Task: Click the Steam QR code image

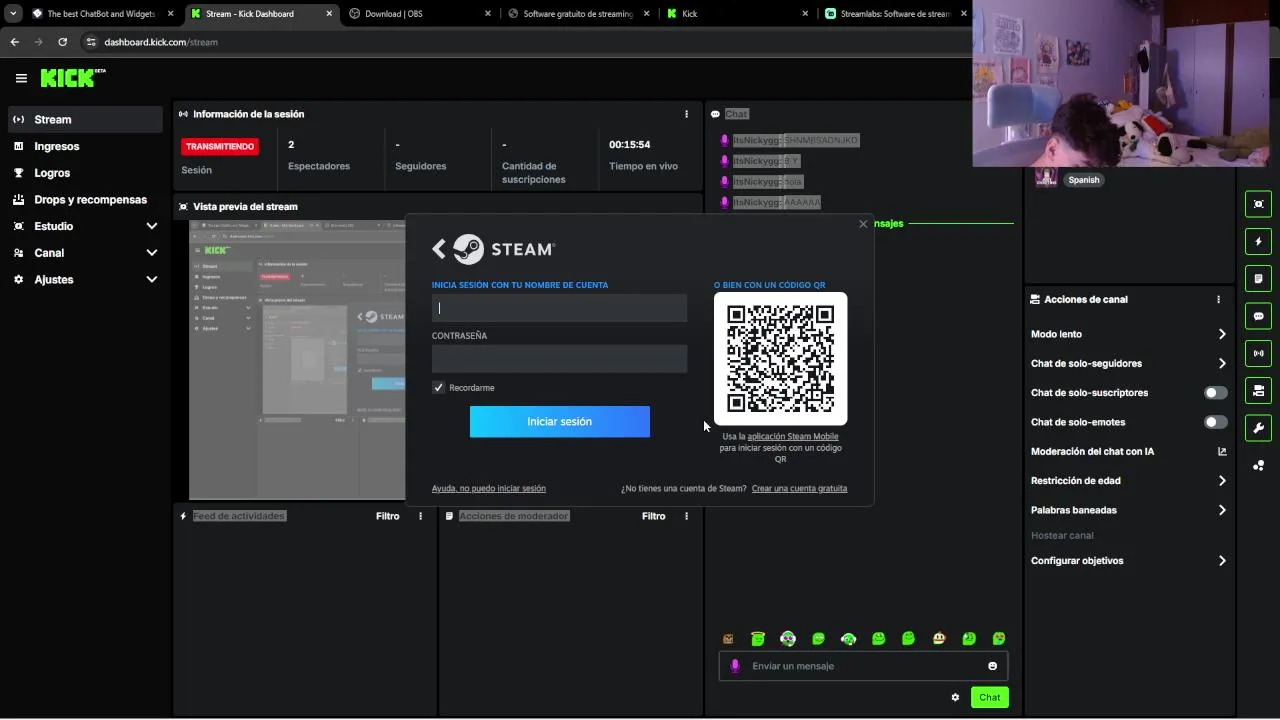Action: [780, 359]
